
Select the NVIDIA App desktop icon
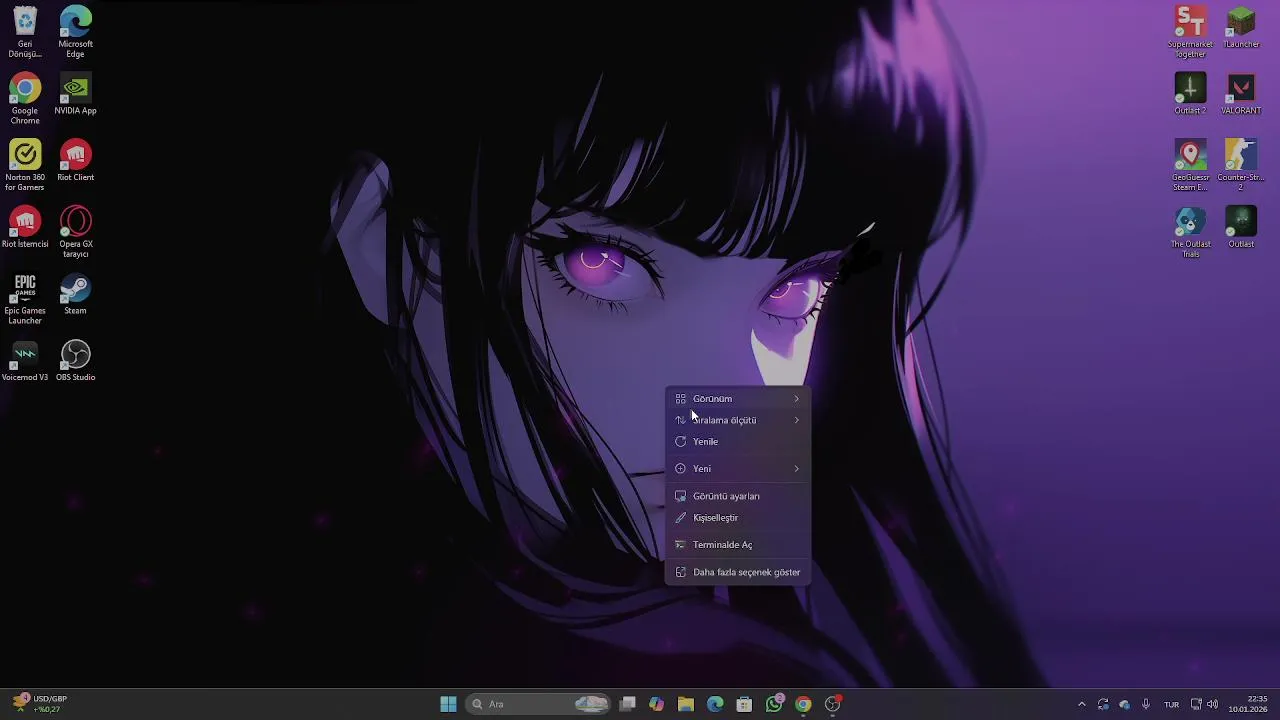[75, 94]
